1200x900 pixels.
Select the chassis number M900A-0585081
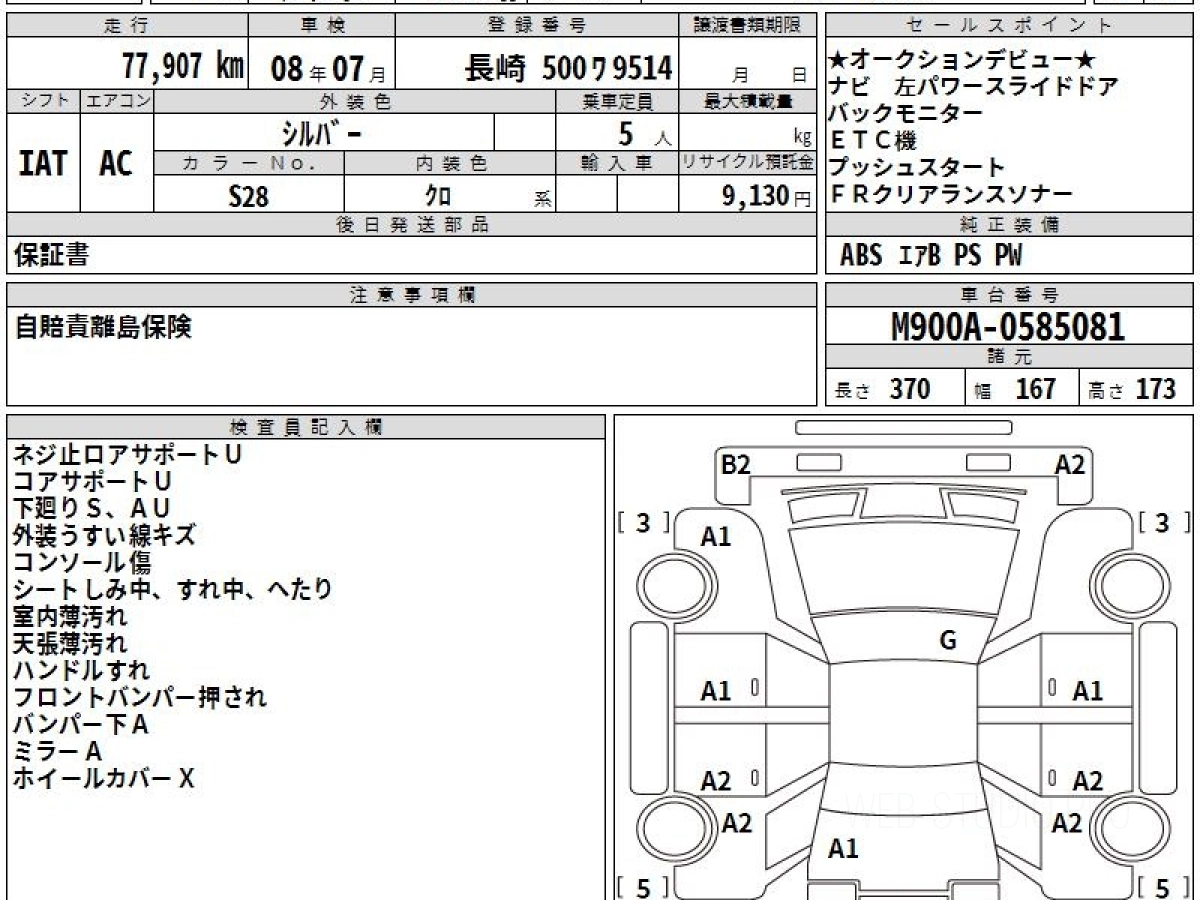[1008, 327]
